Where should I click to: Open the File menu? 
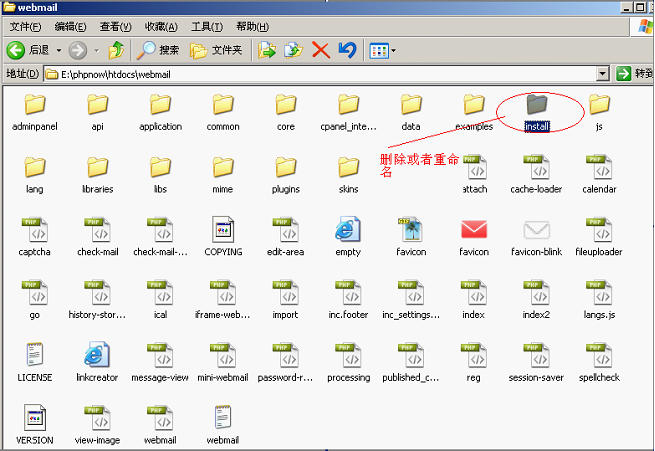[25, 27]
